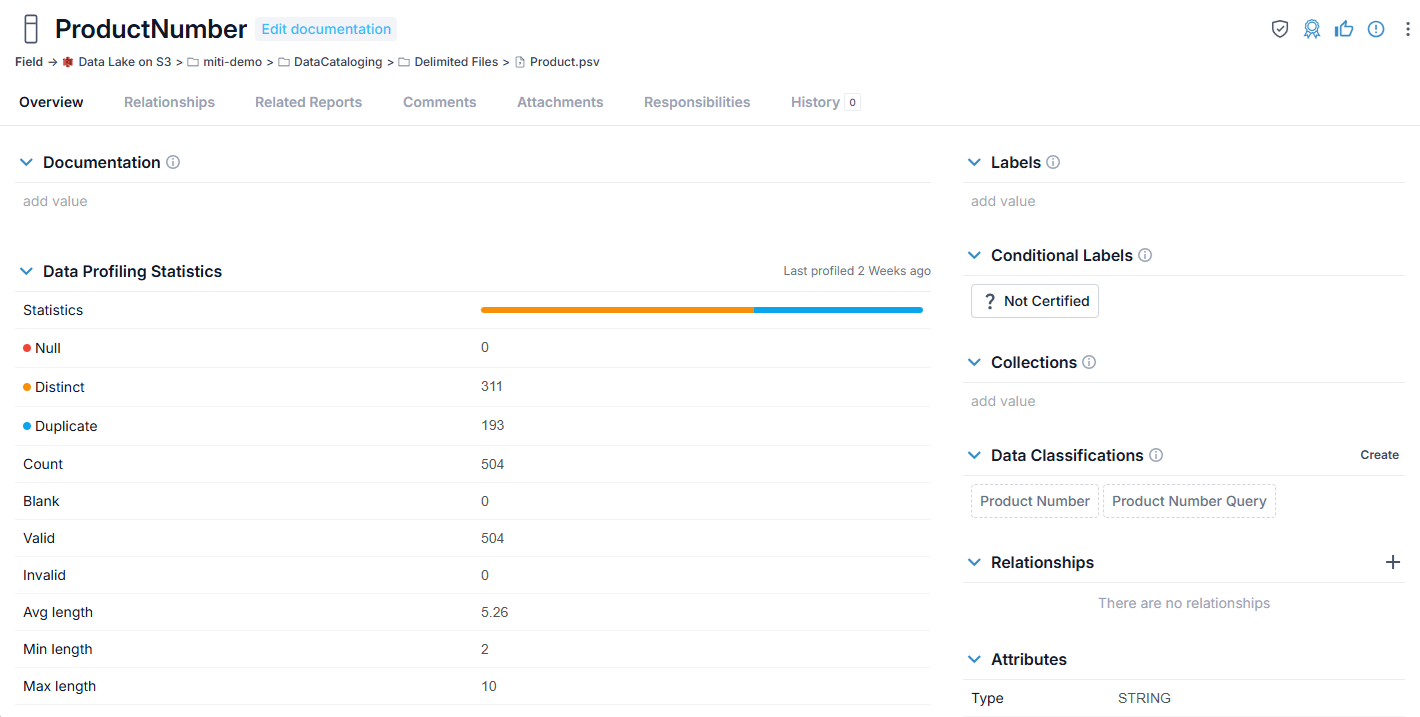The height and width of the screenshot is (717, 1420).
Task: Collapse the Data Classifications section
Action: tap(974, 455)
